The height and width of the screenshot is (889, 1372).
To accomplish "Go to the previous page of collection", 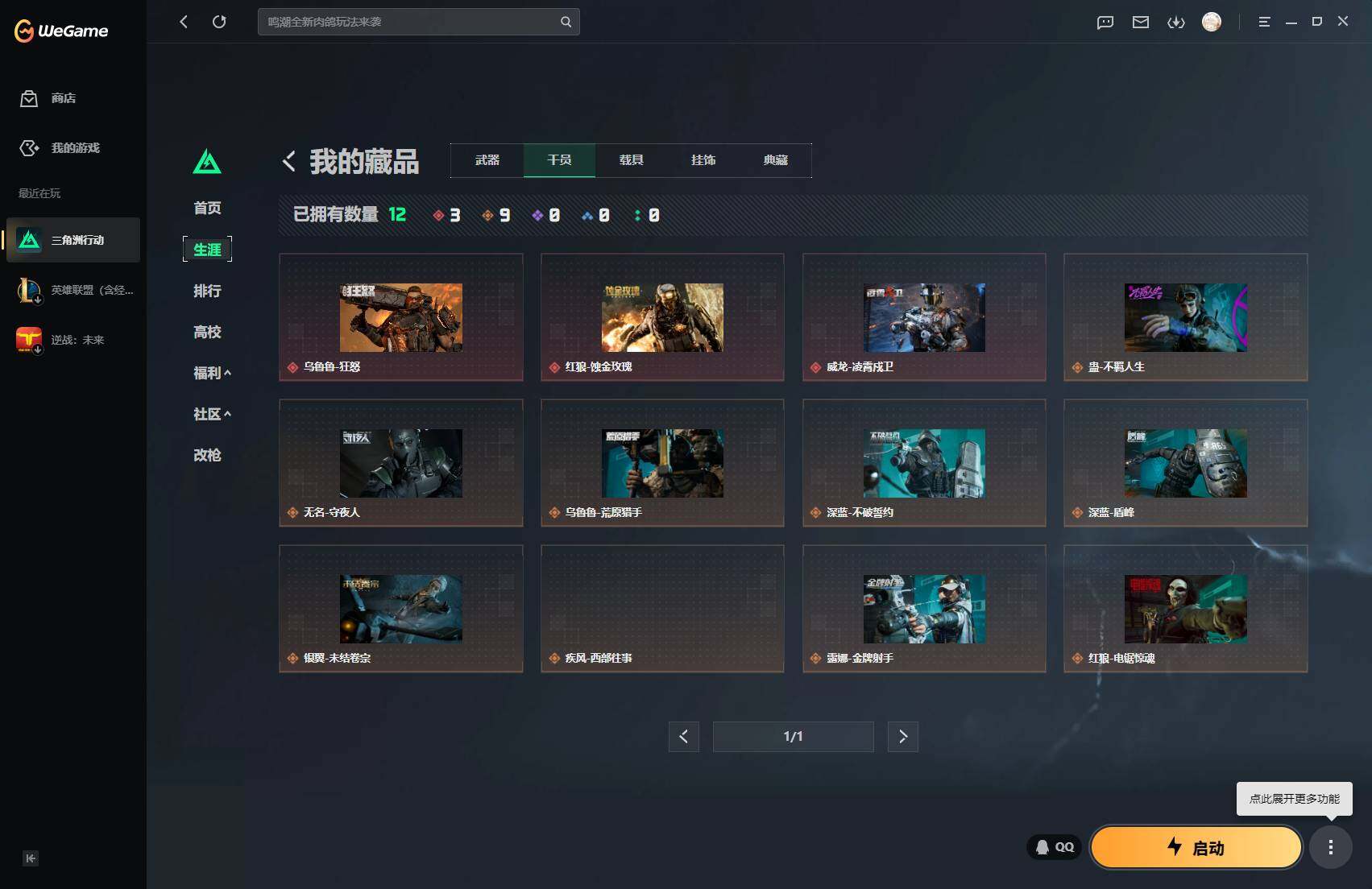I will coord(683,737).
